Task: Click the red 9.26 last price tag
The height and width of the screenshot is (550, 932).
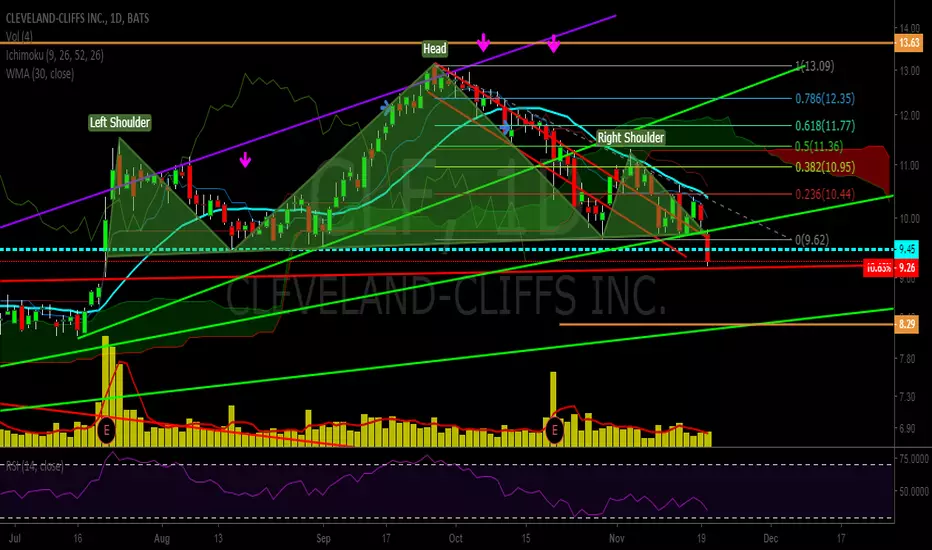Action: (890, 268)
